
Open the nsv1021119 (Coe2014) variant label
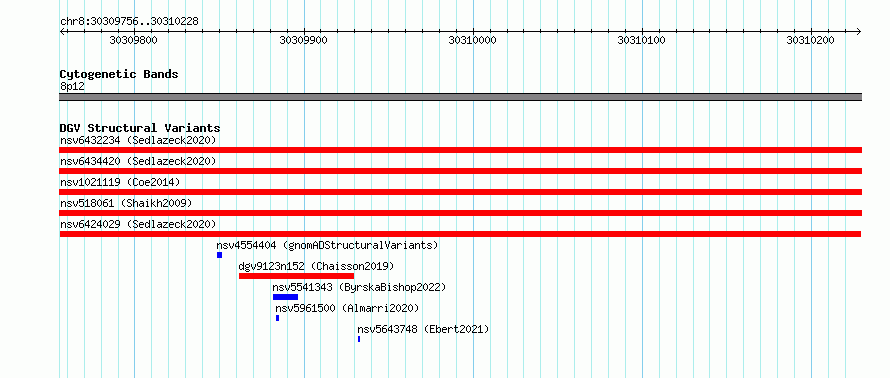tap(120, 182)
